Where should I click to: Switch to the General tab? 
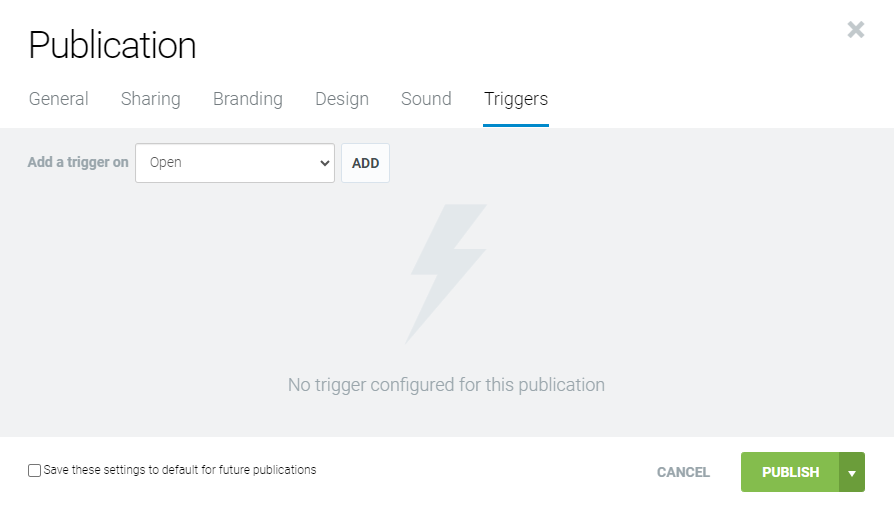point(58,99)
